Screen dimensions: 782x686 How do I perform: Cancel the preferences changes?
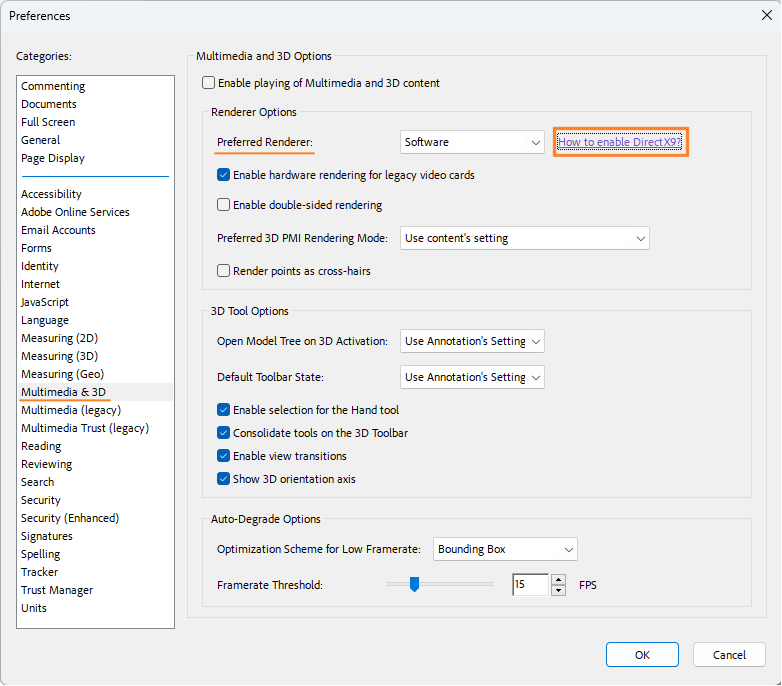(x=729, y=655)
